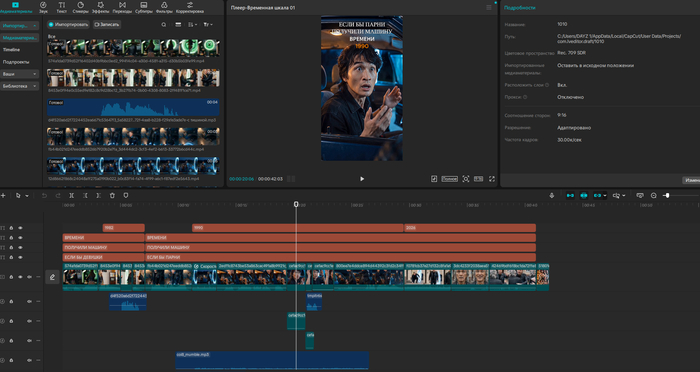Click the Полное quality button in player
Image resolution: width=700 pixels, height=372 pixels.
(450, 179)
